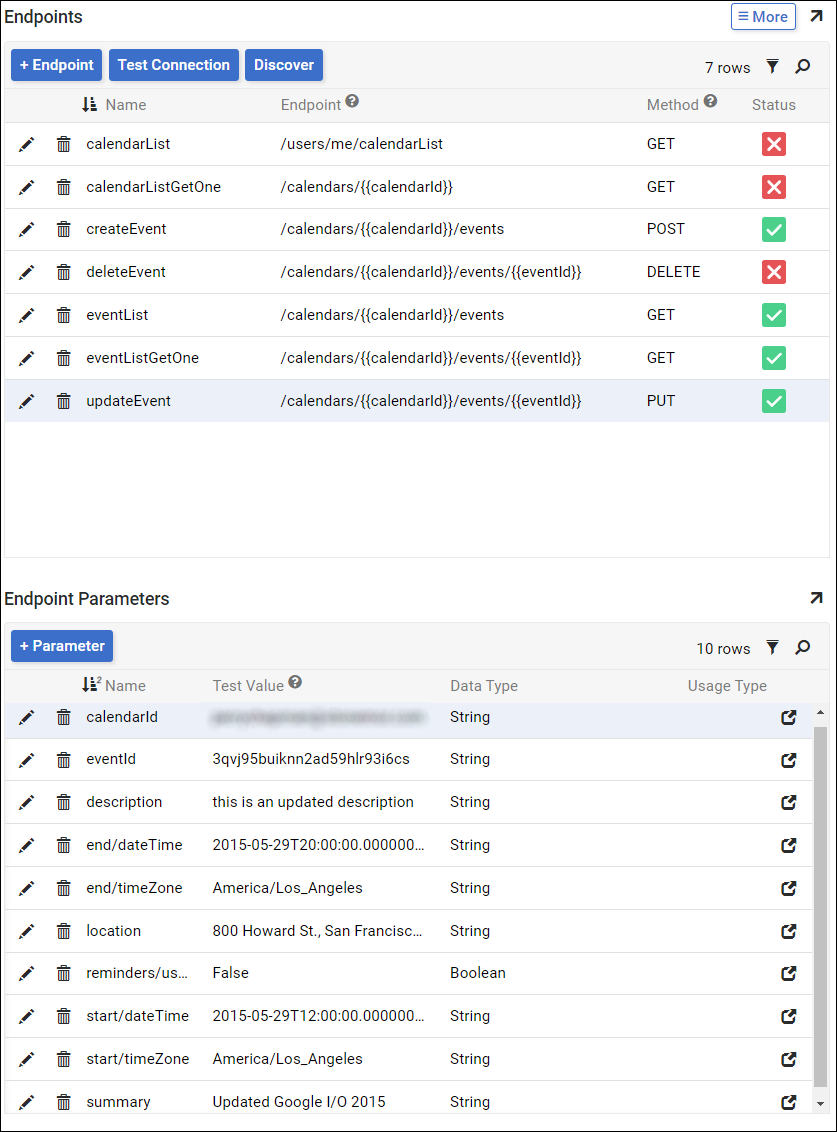This screenshot has width=837, height=1132.
Task: Open the eventId parameter popout icon
Action: (788, 760)
